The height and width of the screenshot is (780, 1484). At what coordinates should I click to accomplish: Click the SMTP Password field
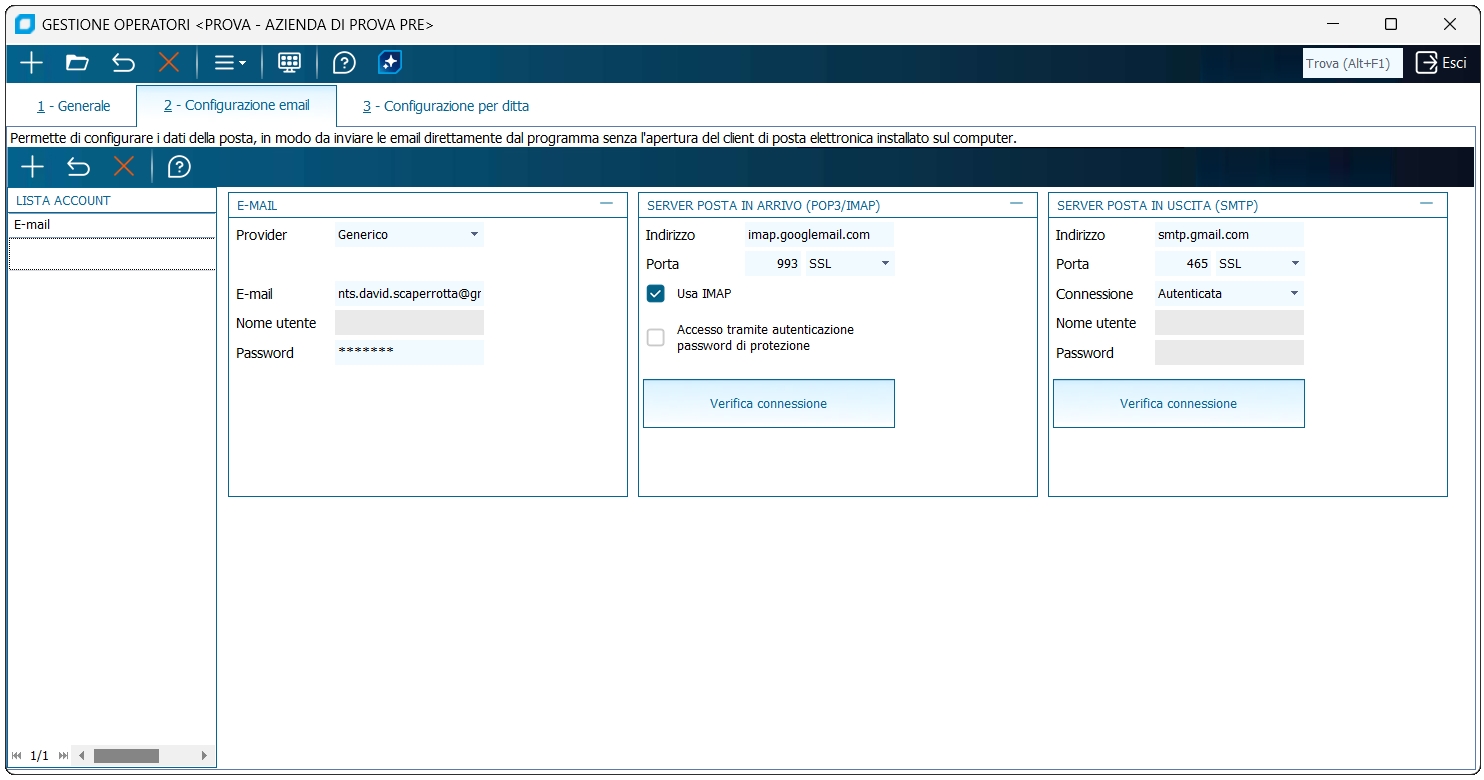1229,353
